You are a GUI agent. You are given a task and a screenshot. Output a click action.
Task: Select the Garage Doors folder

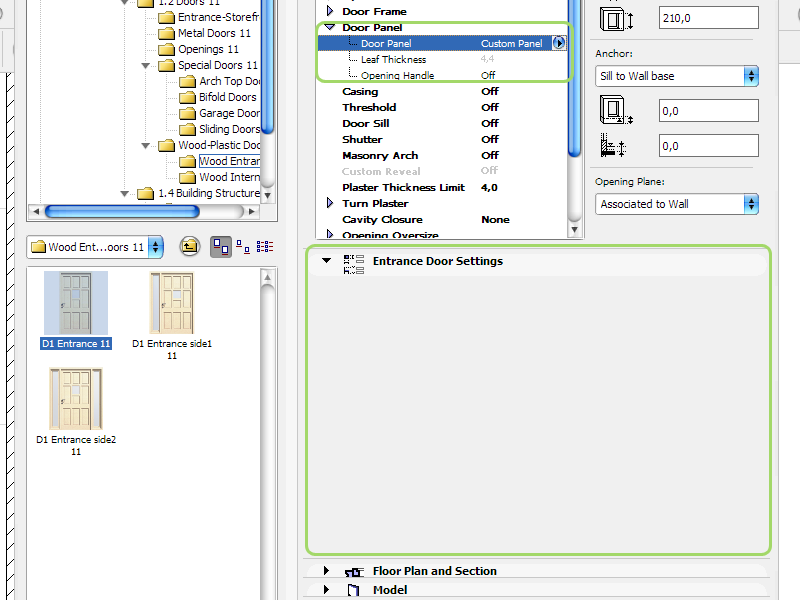(x=220, y=113)
